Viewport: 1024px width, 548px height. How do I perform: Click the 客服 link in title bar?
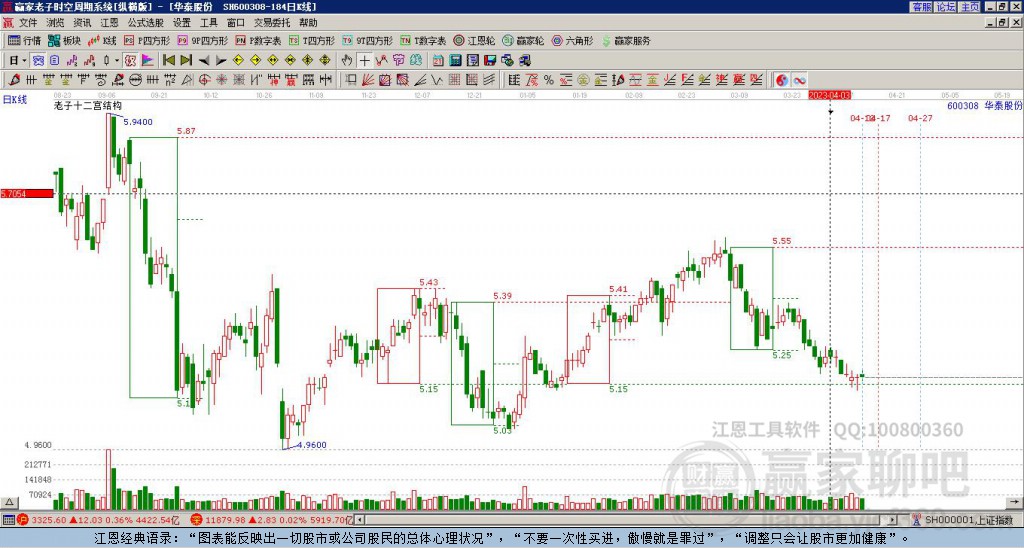point(921,7)
